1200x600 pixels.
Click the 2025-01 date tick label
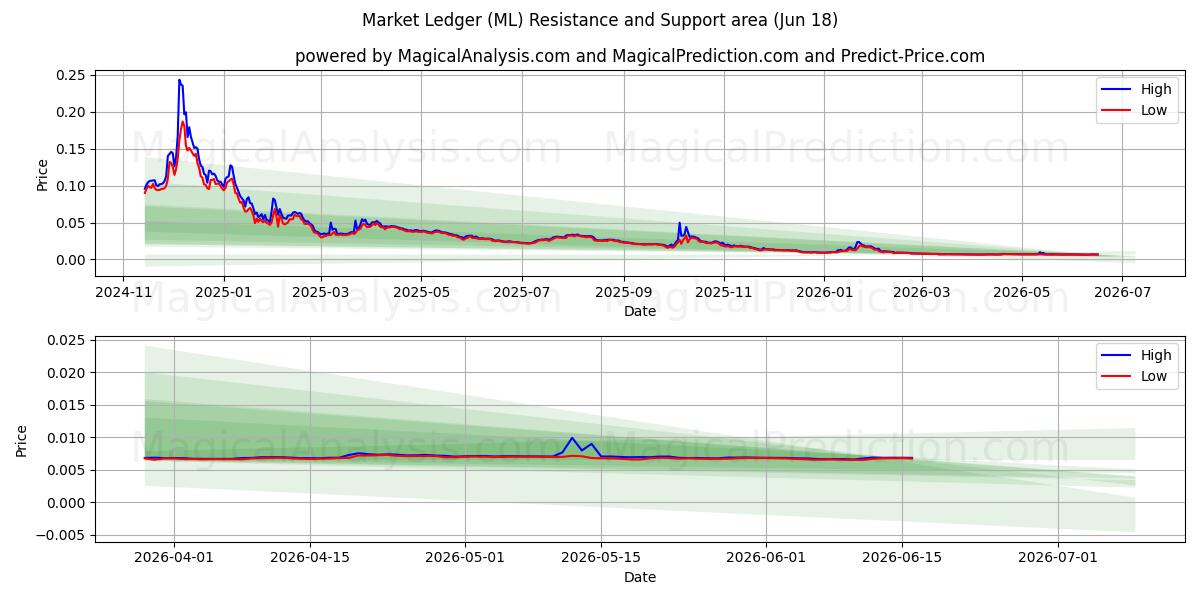point(224,292)
